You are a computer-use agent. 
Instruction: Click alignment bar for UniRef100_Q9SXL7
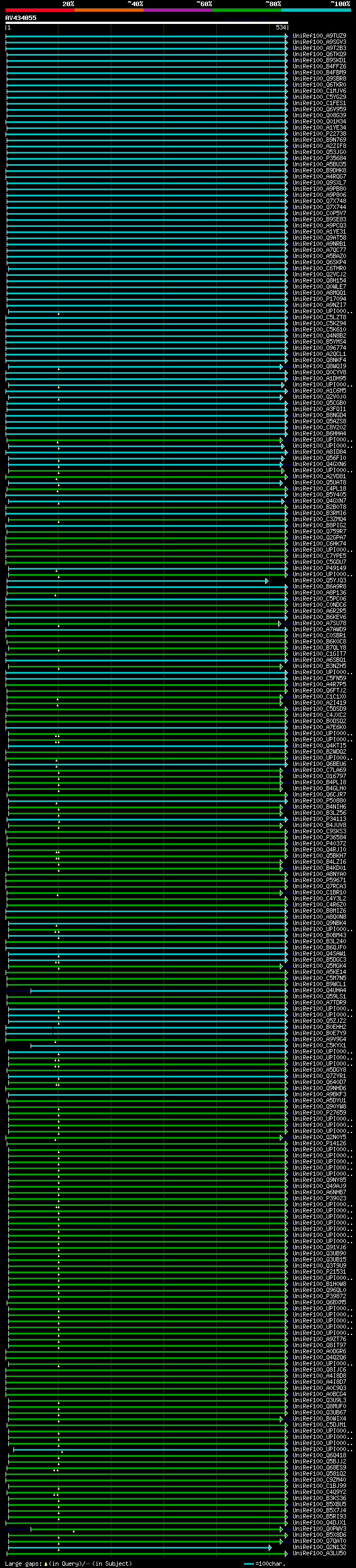(x=147, y=182)
